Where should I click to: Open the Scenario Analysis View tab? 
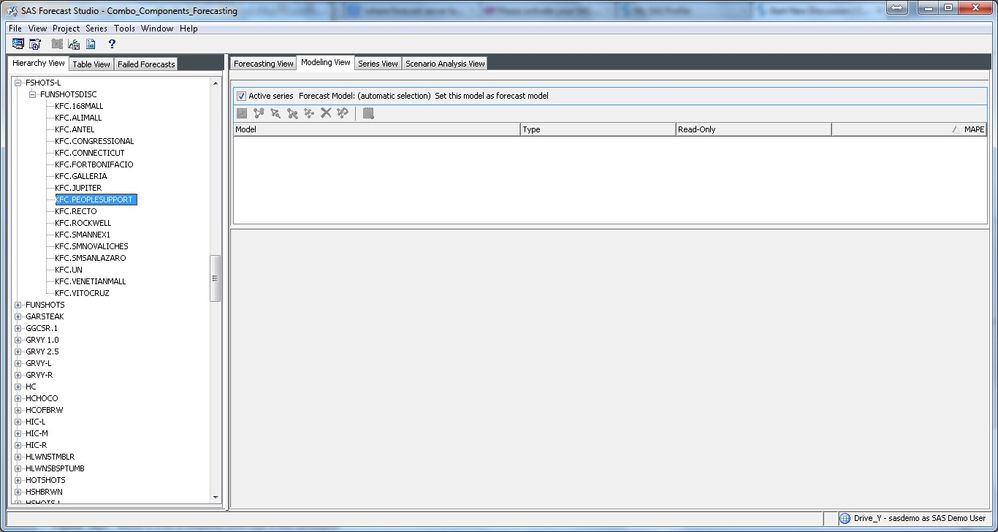445,64
